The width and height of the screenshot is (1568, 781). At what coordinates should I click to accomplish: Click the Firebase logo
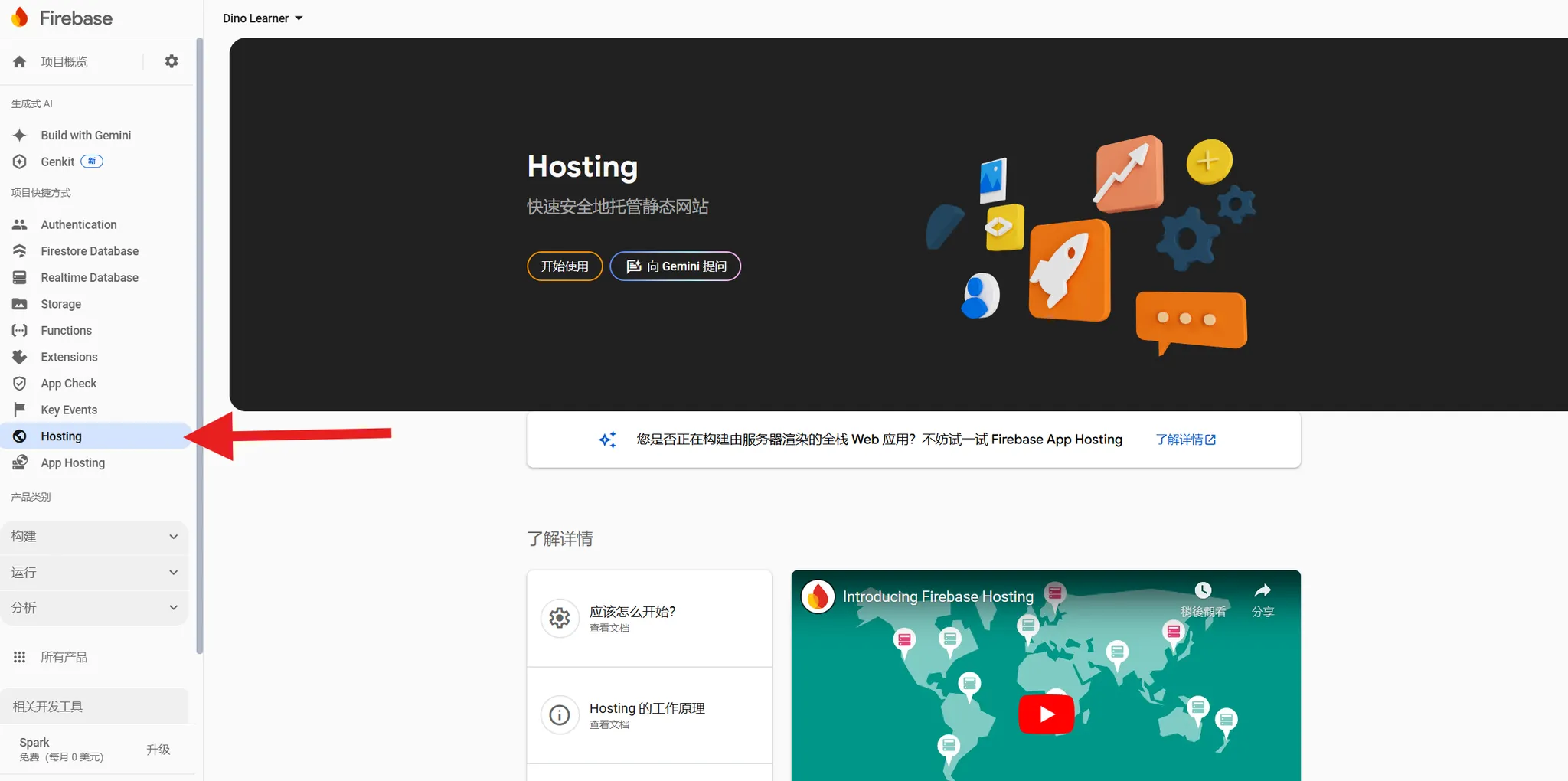coord(62,18)
